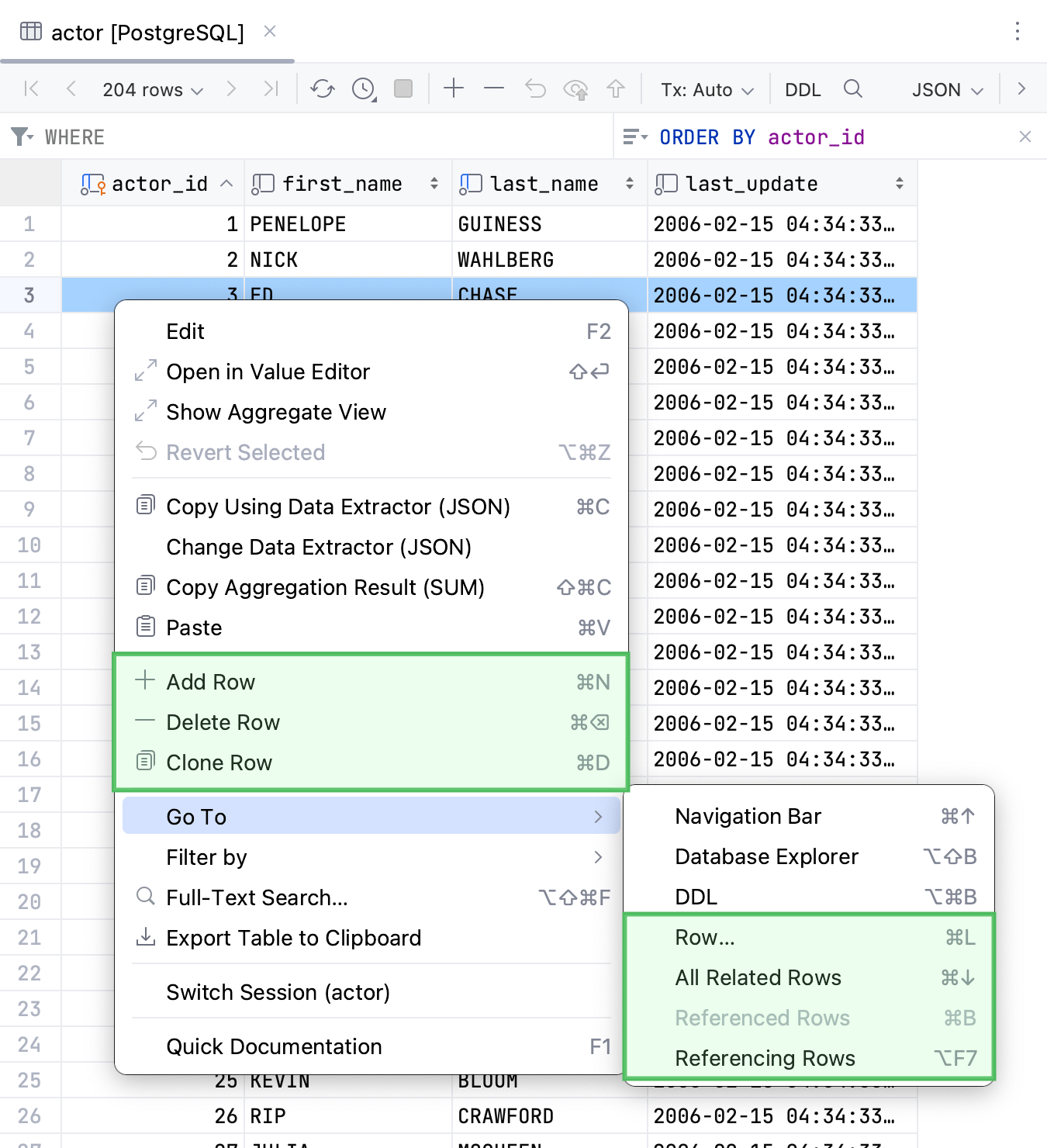Toggle sorting on the last_name column
1047x1148 pixels.
coord(629,183)
